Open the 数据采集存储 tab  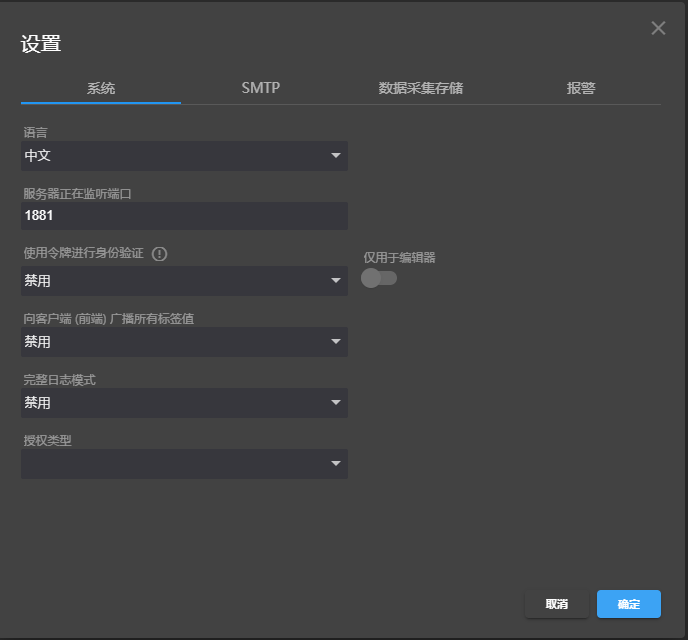[421, 88]
